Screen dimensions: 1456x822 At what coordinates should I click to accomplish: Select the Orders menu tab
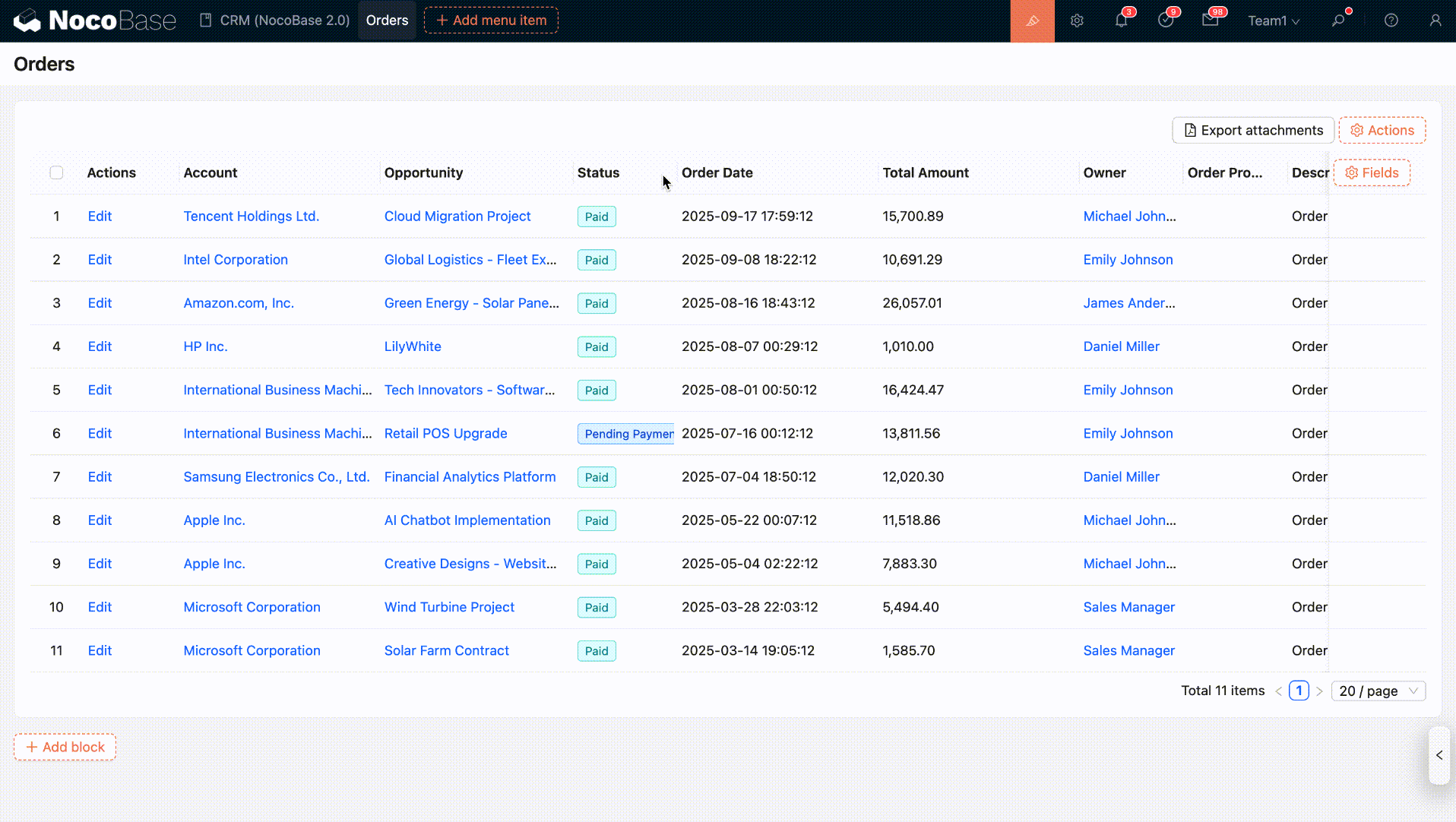[387, 21]
